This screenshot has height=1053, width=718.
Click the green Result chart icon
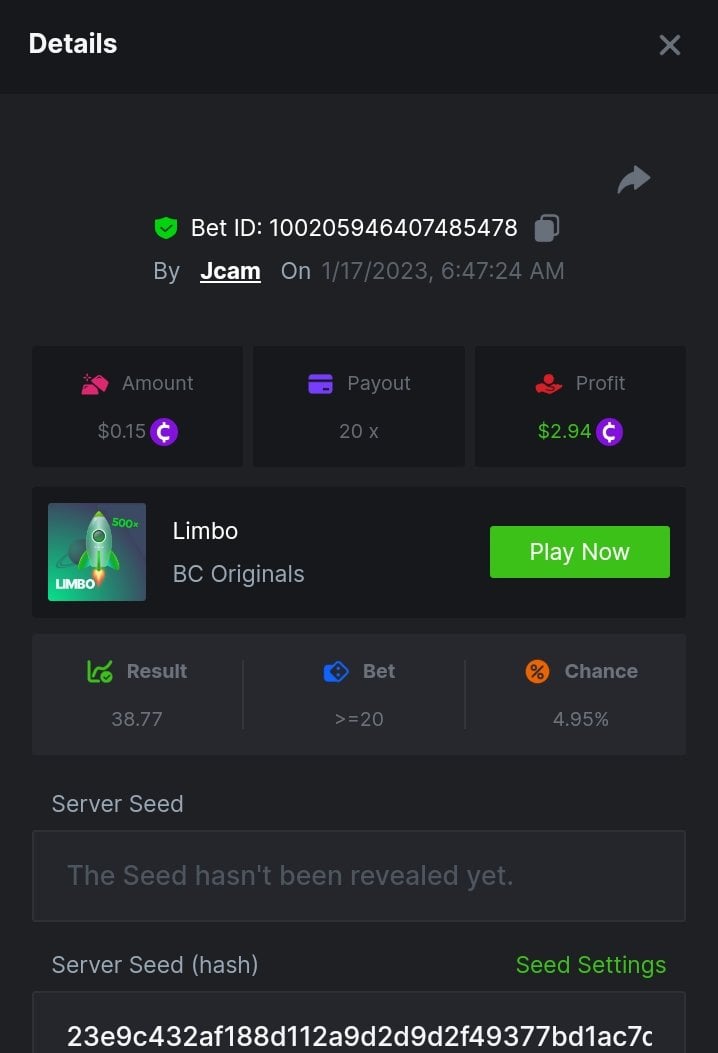point(100,672)
